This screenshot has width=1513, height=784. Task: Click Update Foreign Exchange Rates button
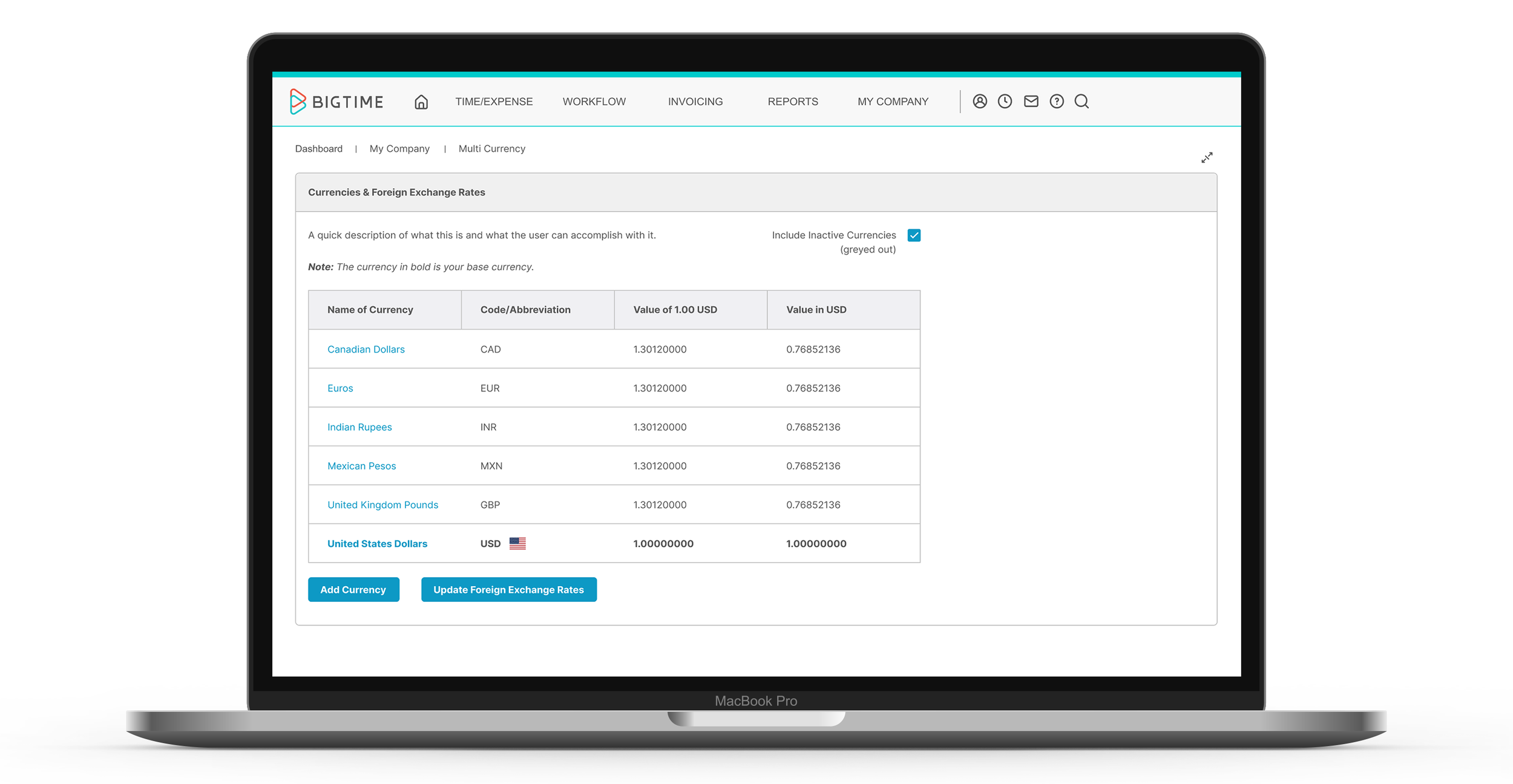[509, 590]
